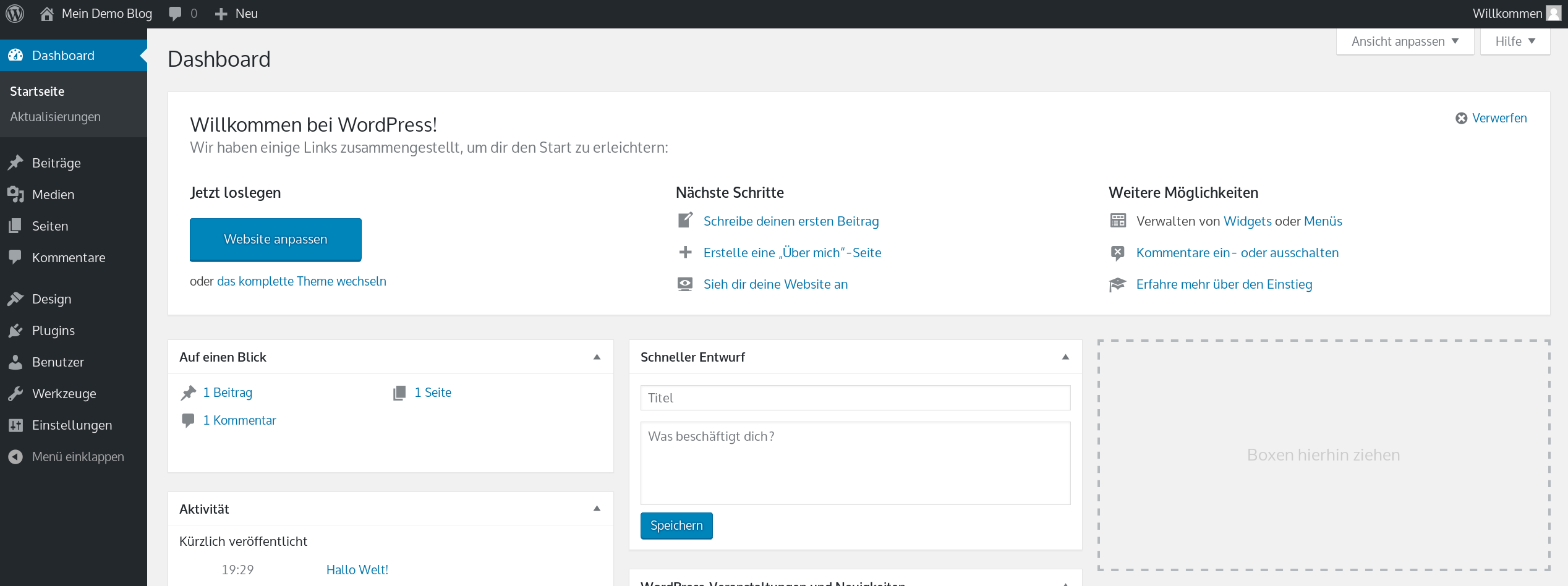Image resolution: width=1568 pixels, height=586 pixels.
Task: Open the Ansicht anpassen dropdown
Action: coord(1404,41)
